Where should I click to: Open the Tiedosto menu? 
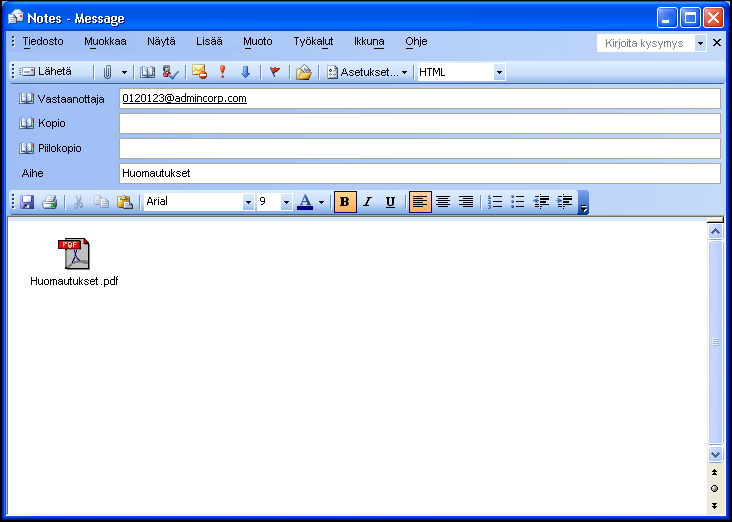[43, 42]
